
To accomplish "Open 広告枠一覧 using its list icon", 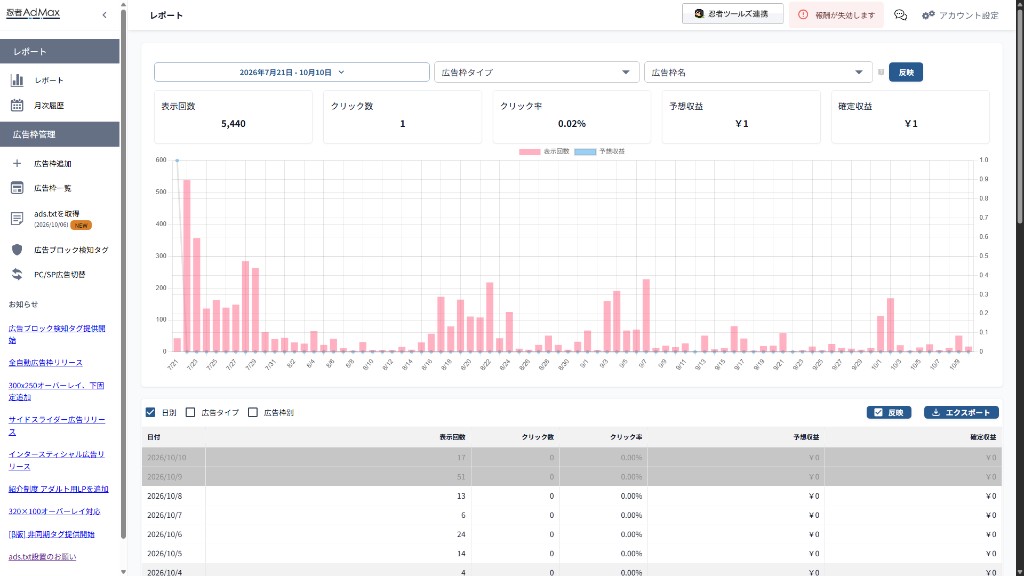I will tap(17, 188).
